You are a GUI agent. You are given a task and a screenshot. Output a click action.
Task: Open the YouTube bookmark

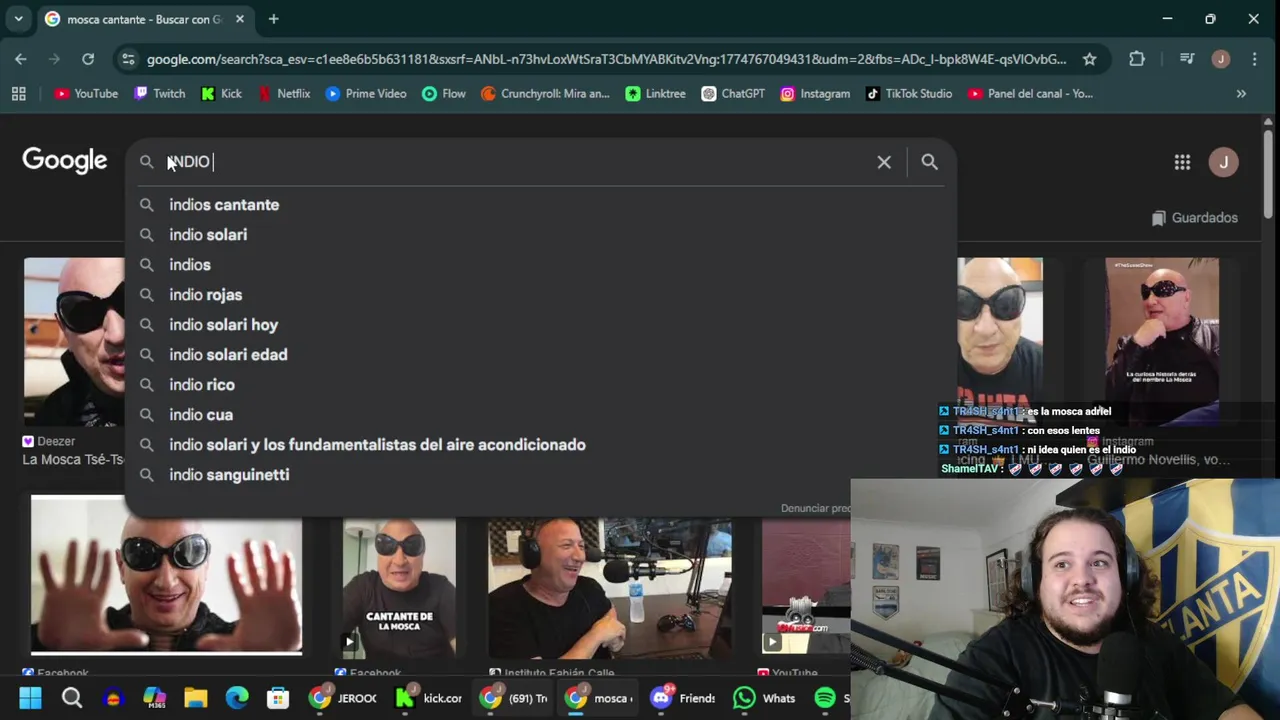(86, 93)
